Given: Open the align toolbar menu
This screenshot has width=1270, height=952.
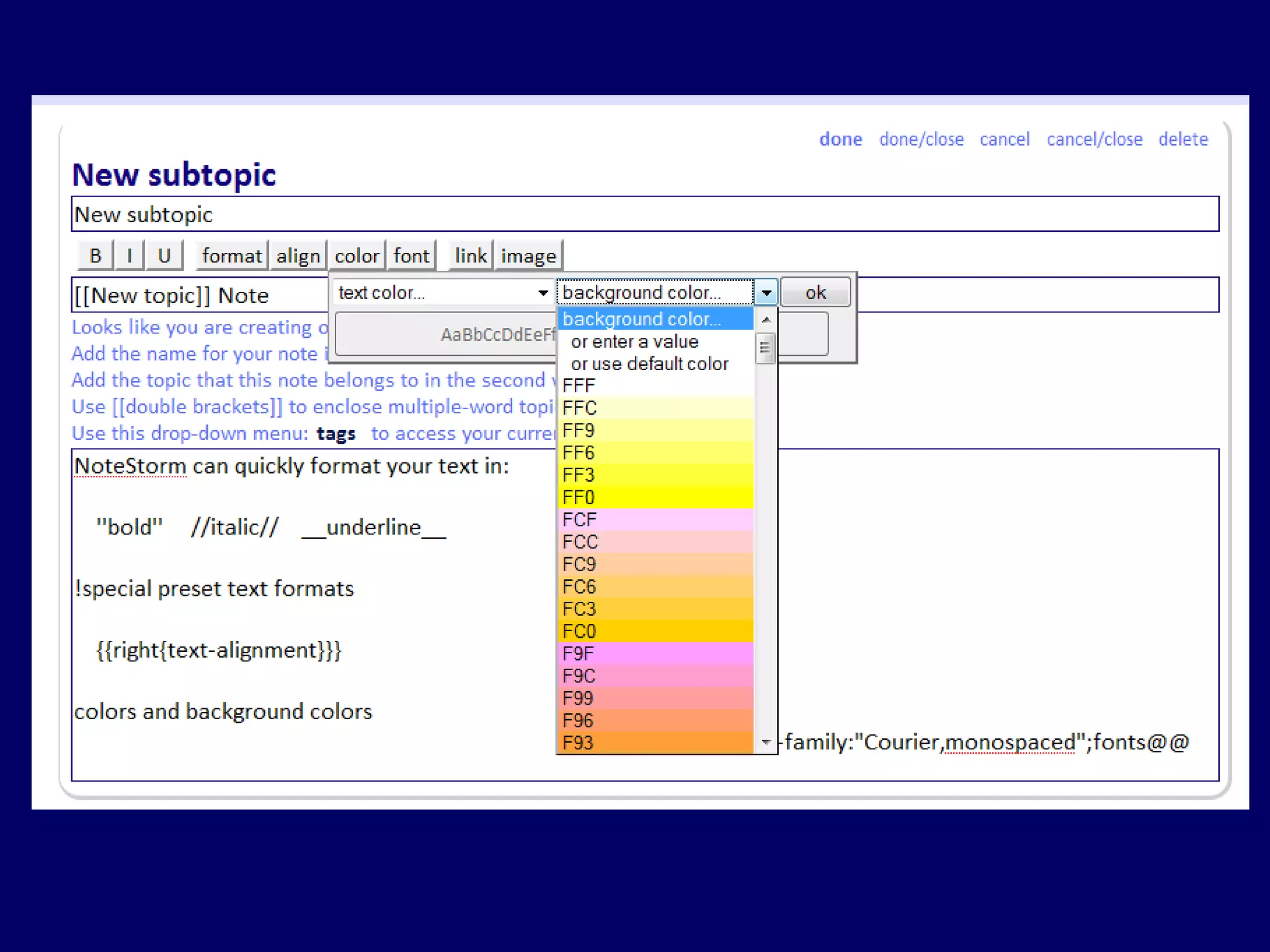Looking at the screenshot, I should coord(298,255).
